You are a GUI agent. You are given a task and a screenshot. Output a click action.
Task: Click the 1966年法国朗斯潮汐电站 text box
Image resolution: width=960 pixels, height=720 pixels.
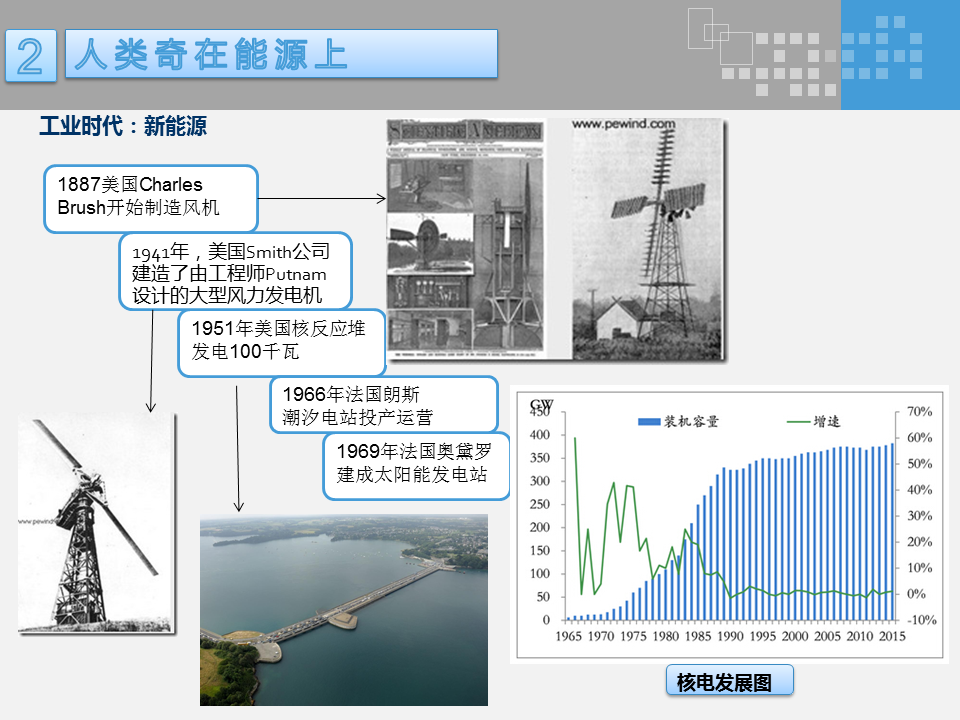(384, 405)
